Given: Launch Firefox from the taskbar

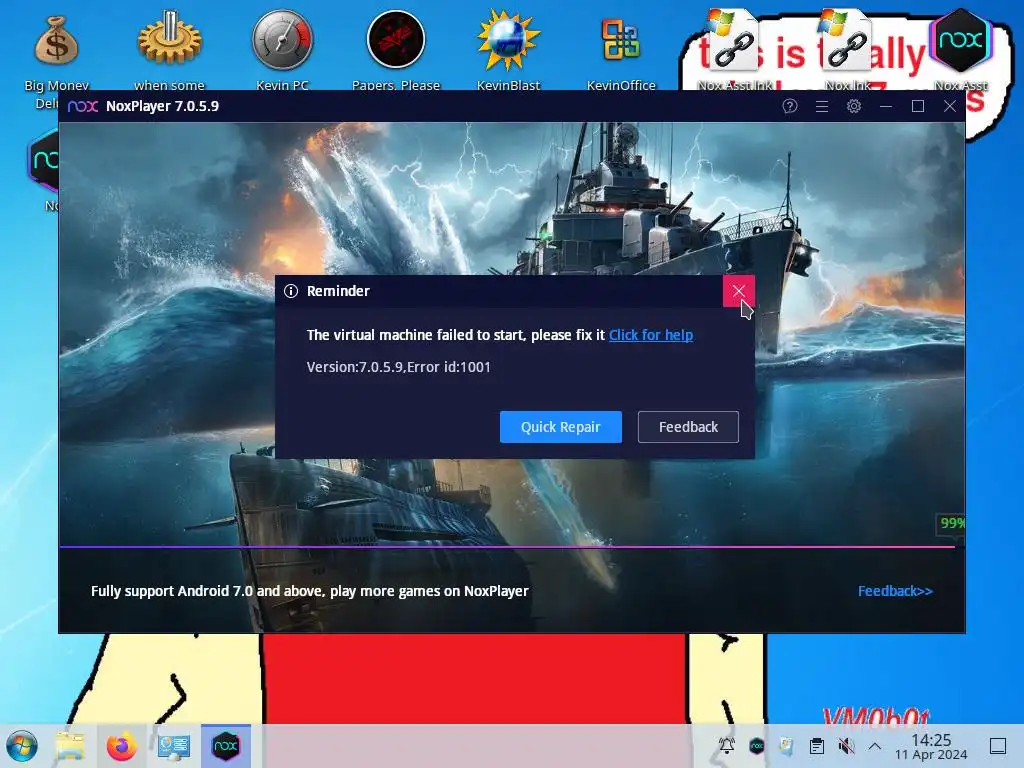Looking at the screenshot, I should [x=121, y=746].
